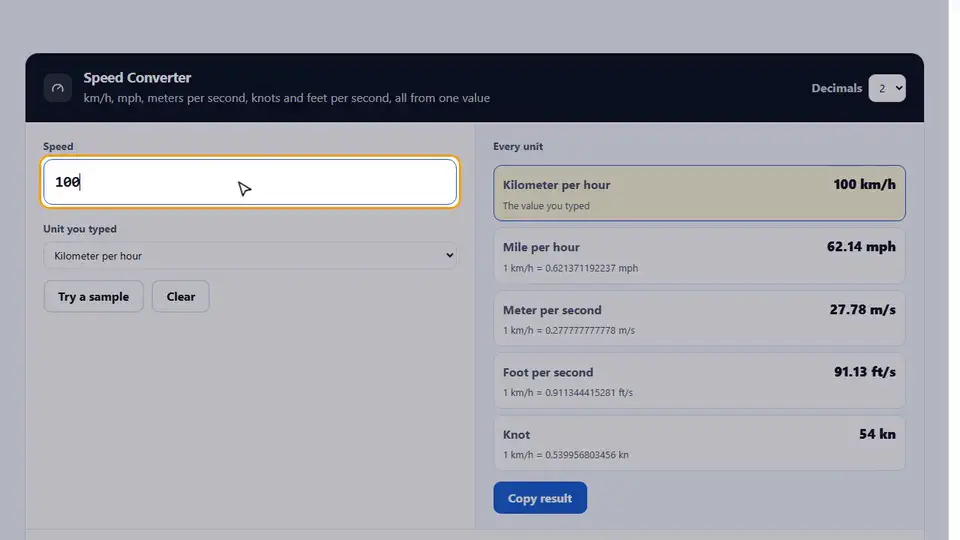Open the Decimals dropdown
Screen dimensions: 960x540
click(887, 88)
